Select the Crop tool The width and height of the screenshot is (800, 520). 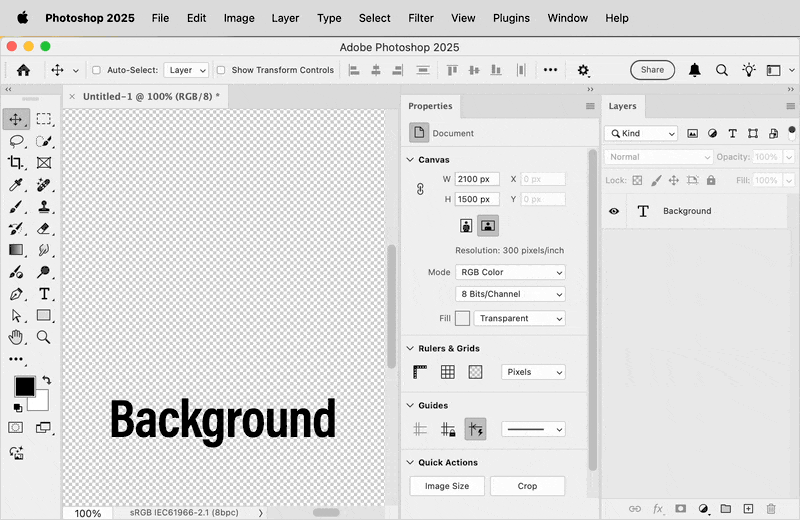pyautogui.click(x=16, y=163)
